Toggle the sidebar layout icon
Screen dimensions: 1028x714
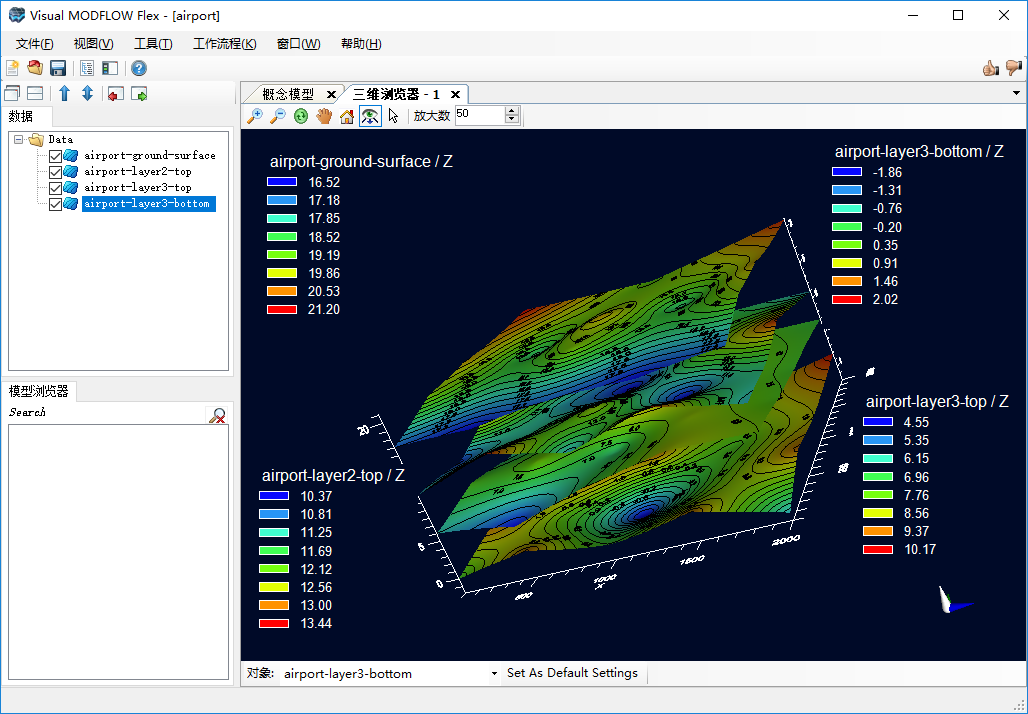(x=110, y=68)
